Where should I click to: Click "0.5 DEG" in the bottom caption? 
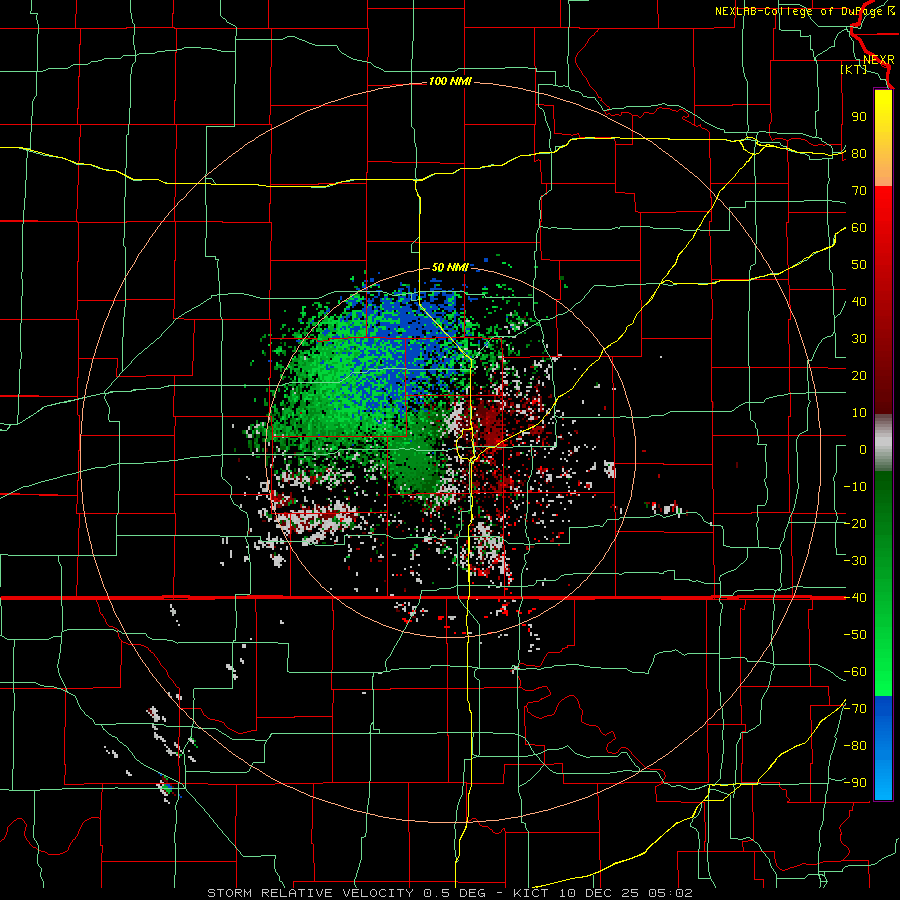(x=455, y=893)
